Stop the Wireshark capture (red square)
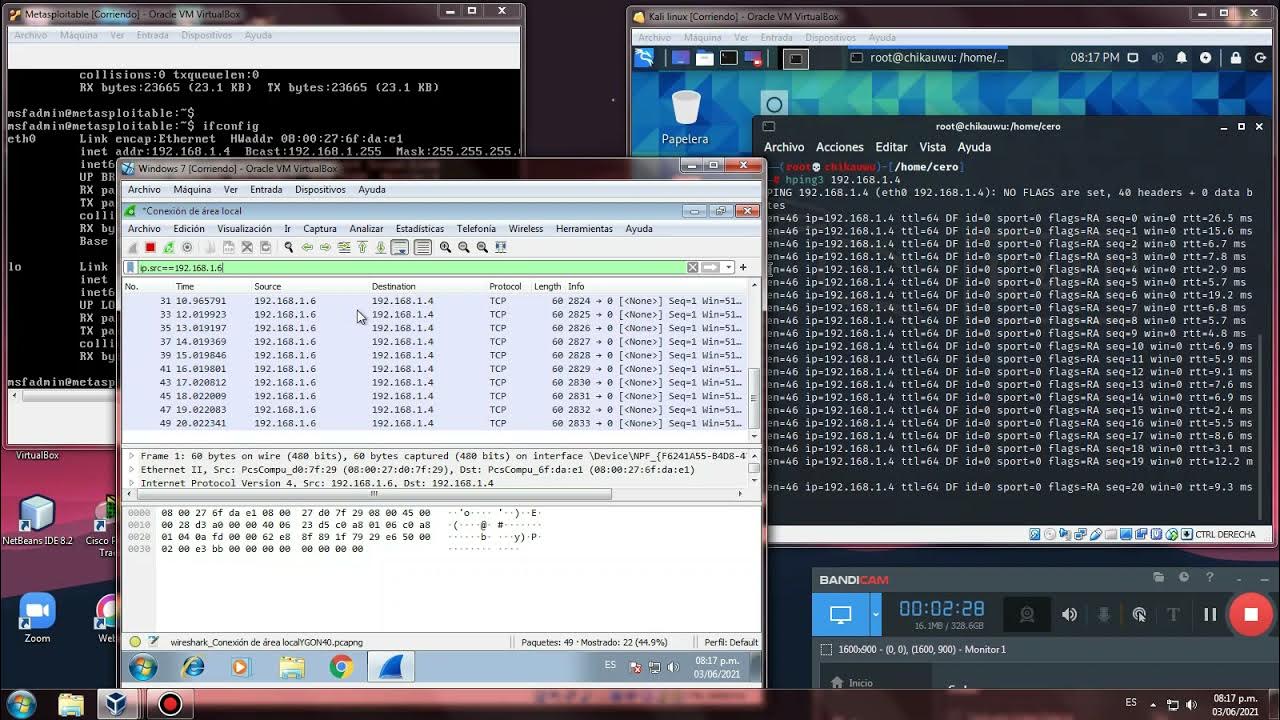The height and width of the screenshot is (720, 1280). click(150, 247)
